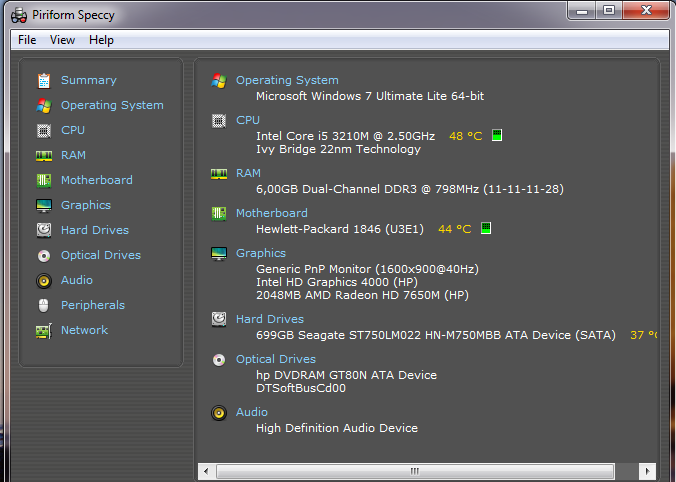676x482 pixels.
Task: Click the Summary icon in the sidebar
Action: (x=44, y=80)
